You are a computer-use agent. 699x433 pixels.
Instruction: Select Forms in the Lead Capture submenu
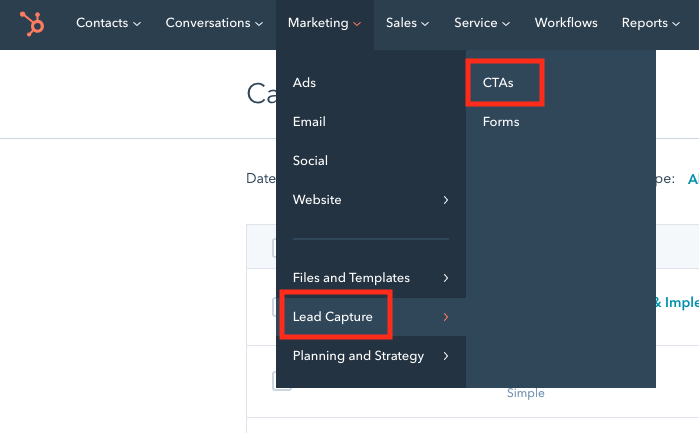[x=501, y=122]
